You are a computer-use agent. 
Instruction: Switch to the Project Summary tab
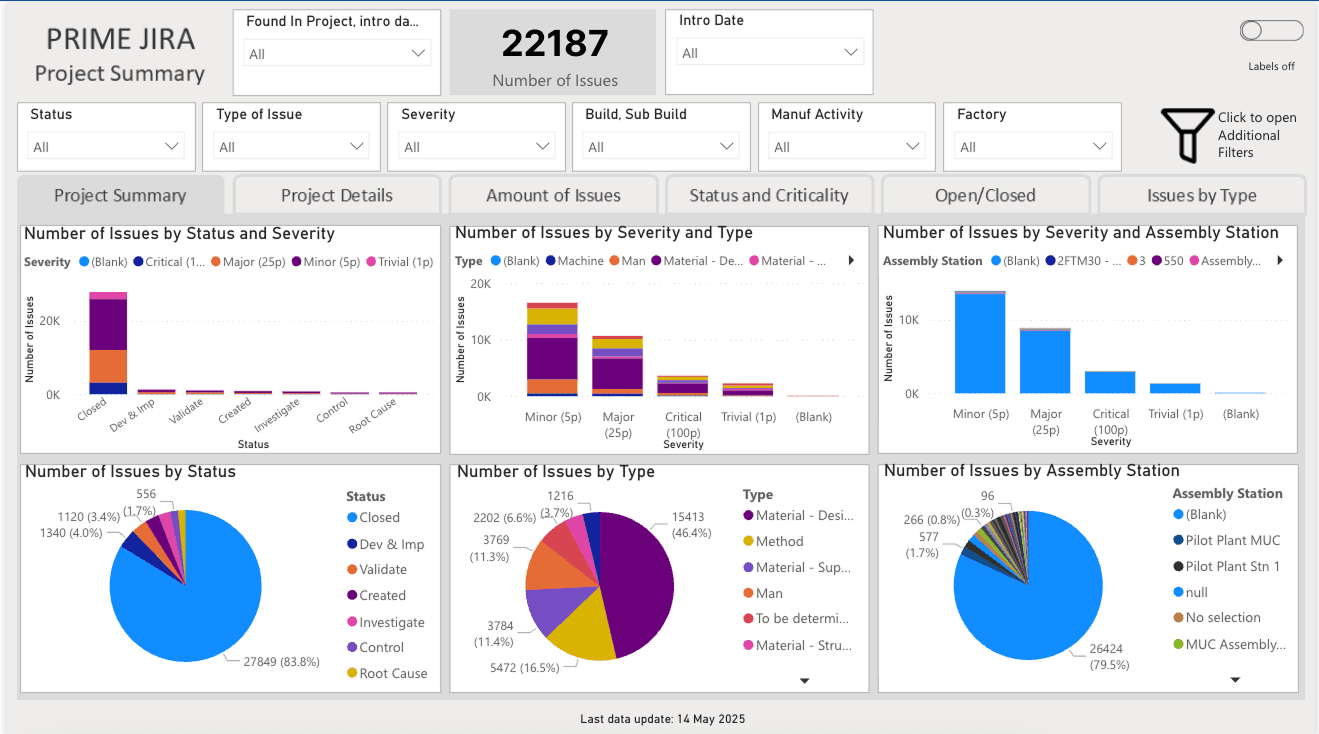click(120, 195)
